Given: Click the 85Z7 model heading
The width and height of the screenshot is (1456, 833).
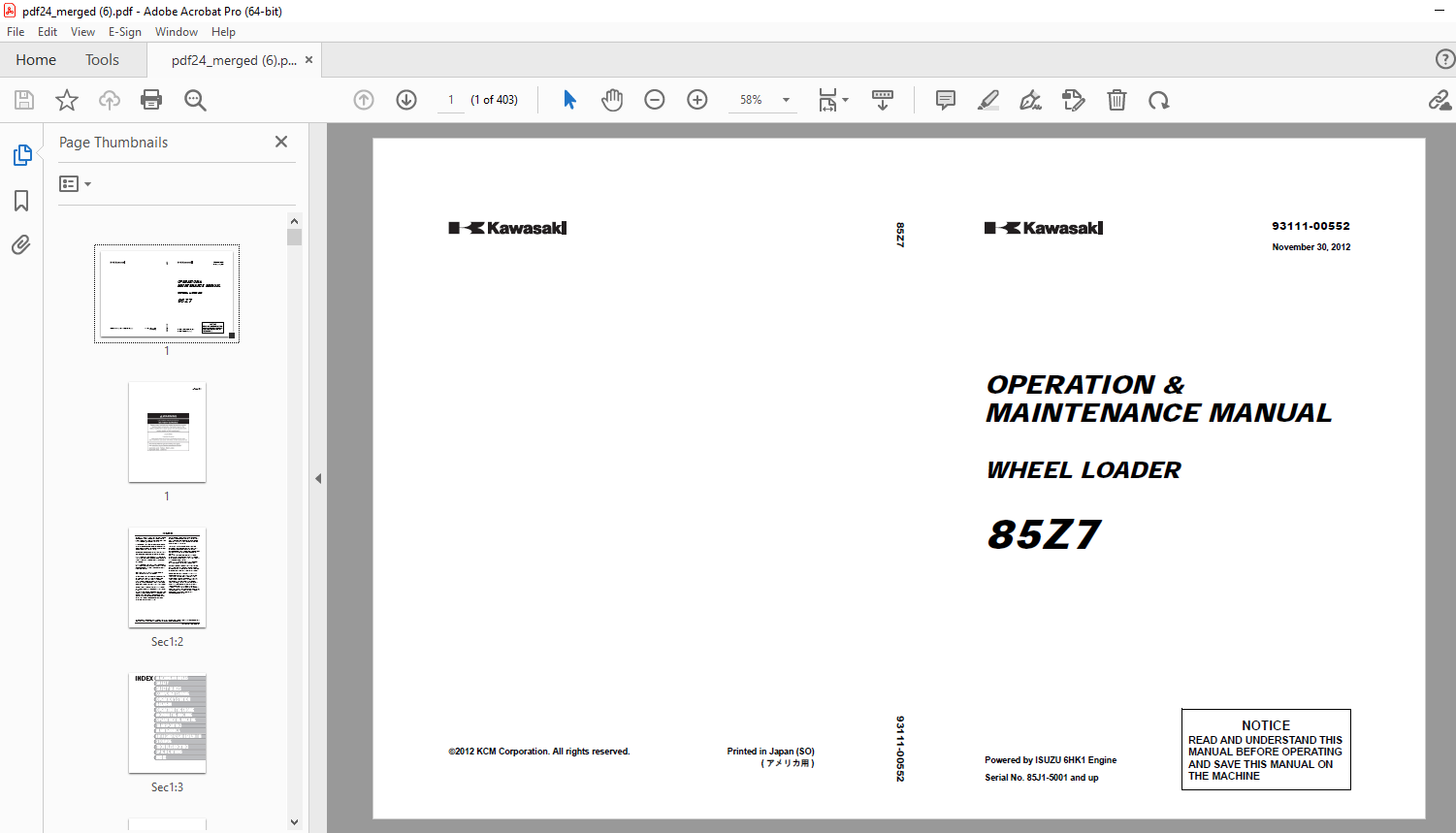Looking at the screenshot, I should [1044, 534].
